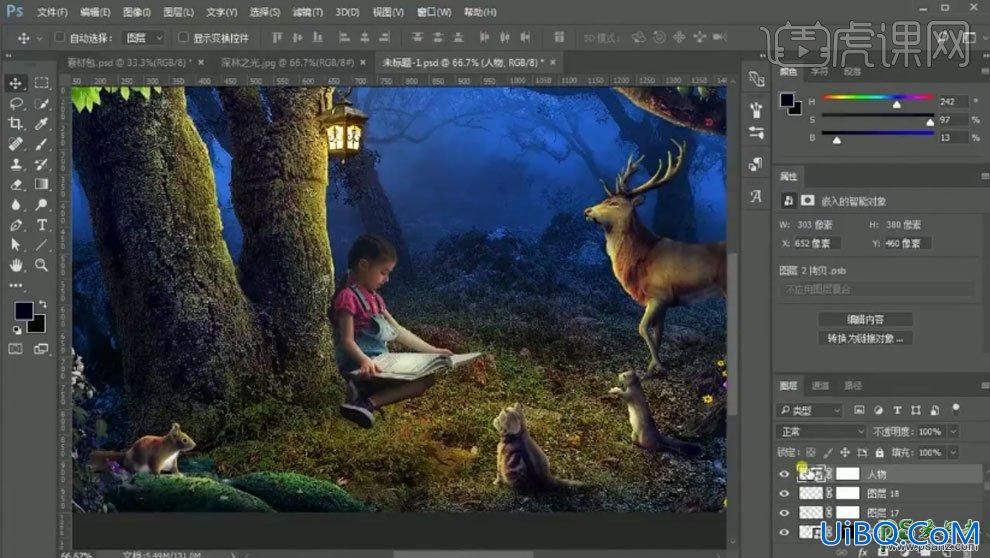Select the Eraser tool
Viewport: 990px width, 558px height.
[16, 184]
